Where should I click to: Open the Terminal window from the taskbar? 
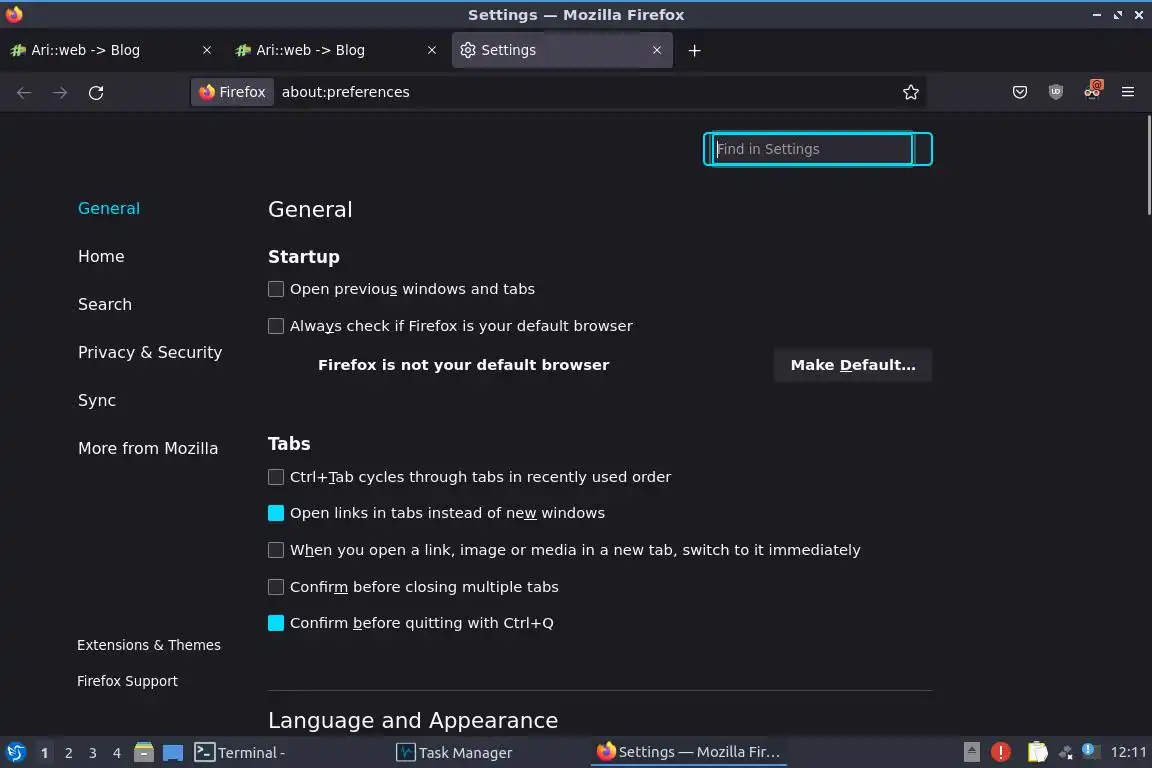click(290, 753)
